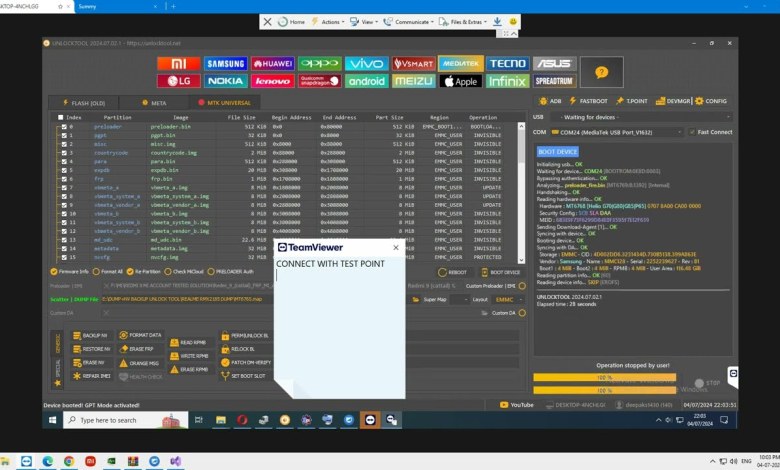Select the Infinix brand logo
The width and height of the screenshot is (780, 470).
507,81
